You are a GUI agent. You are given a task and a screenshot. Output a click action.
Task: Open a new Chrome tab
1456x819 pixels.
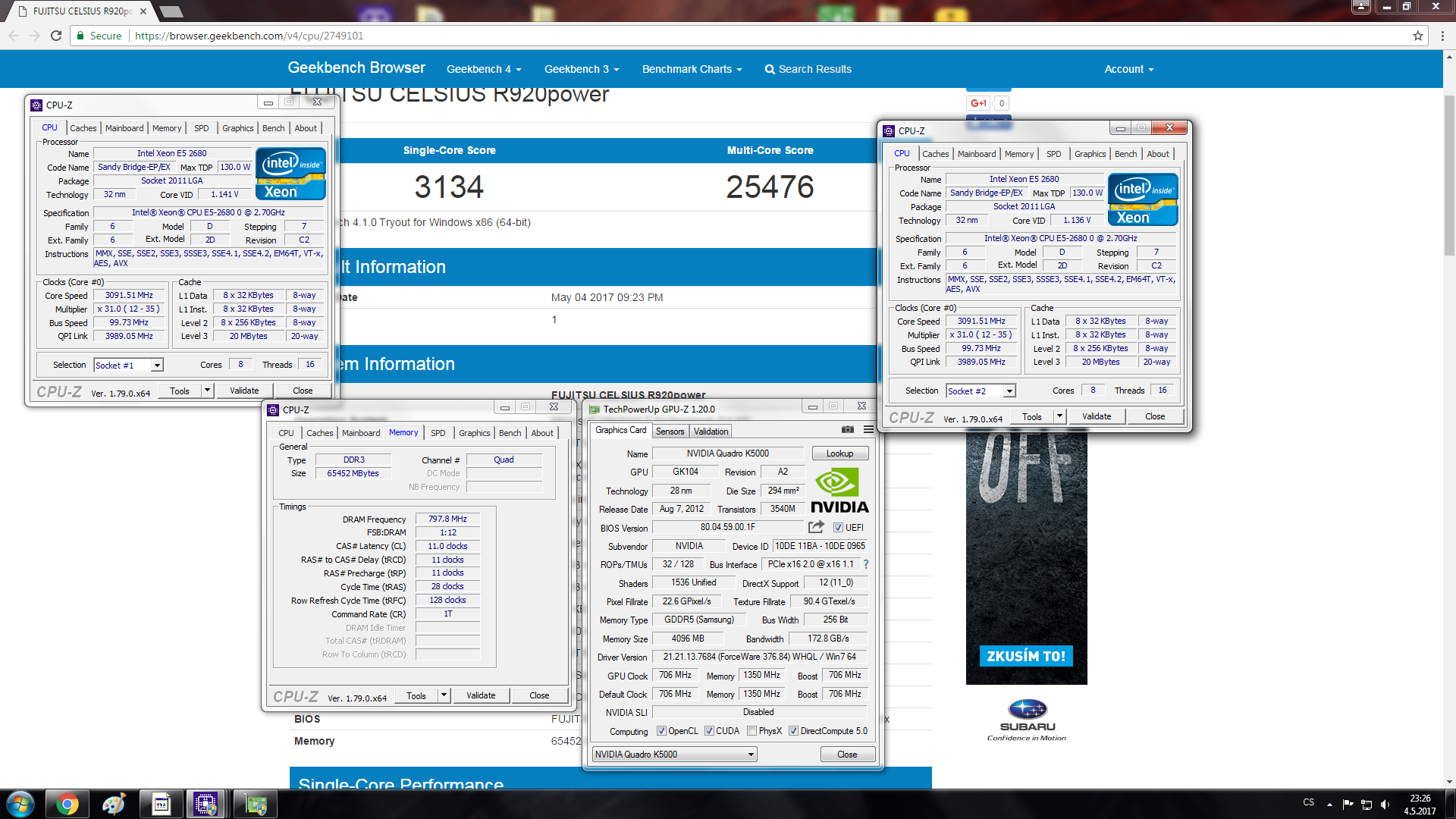[171, 11]
